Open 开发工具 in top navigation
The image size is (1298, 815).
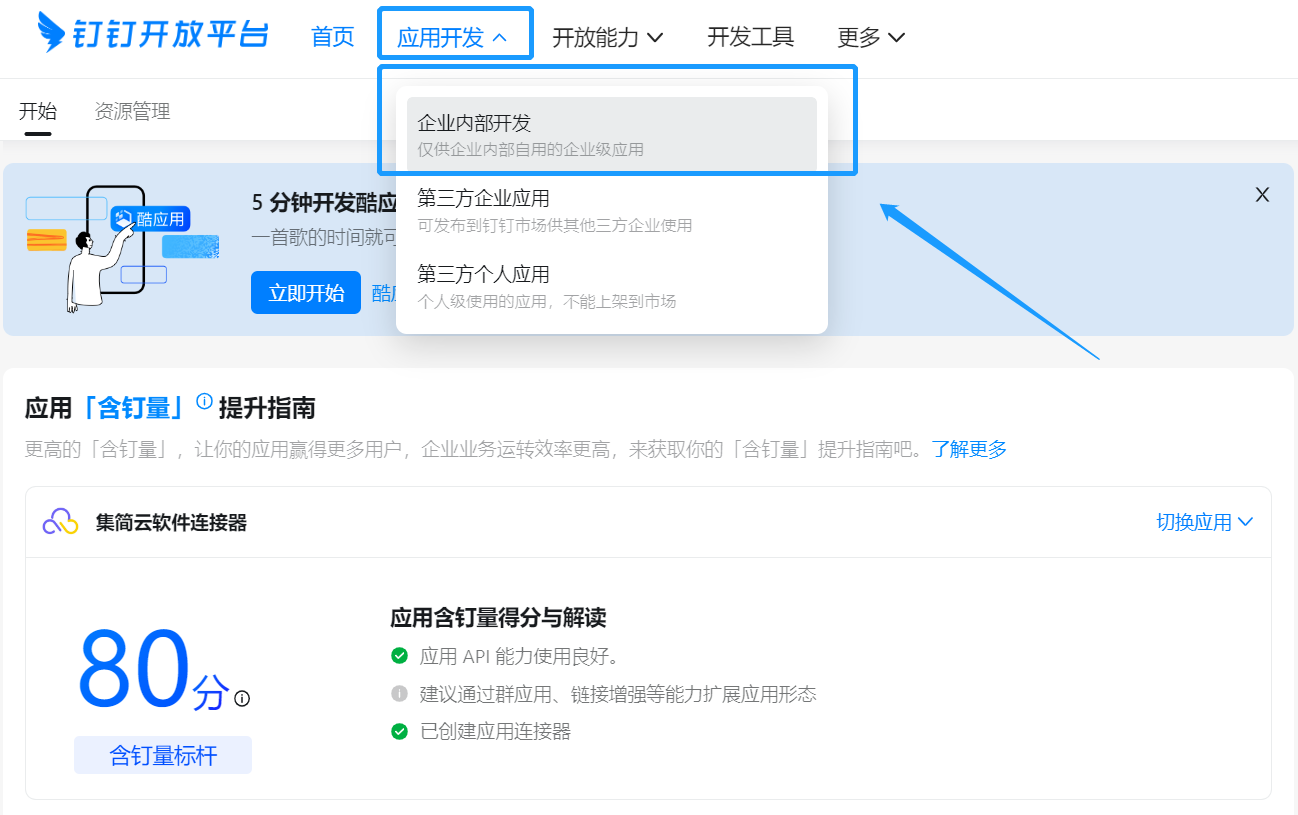pyautogui.click(x=751, y=37)
